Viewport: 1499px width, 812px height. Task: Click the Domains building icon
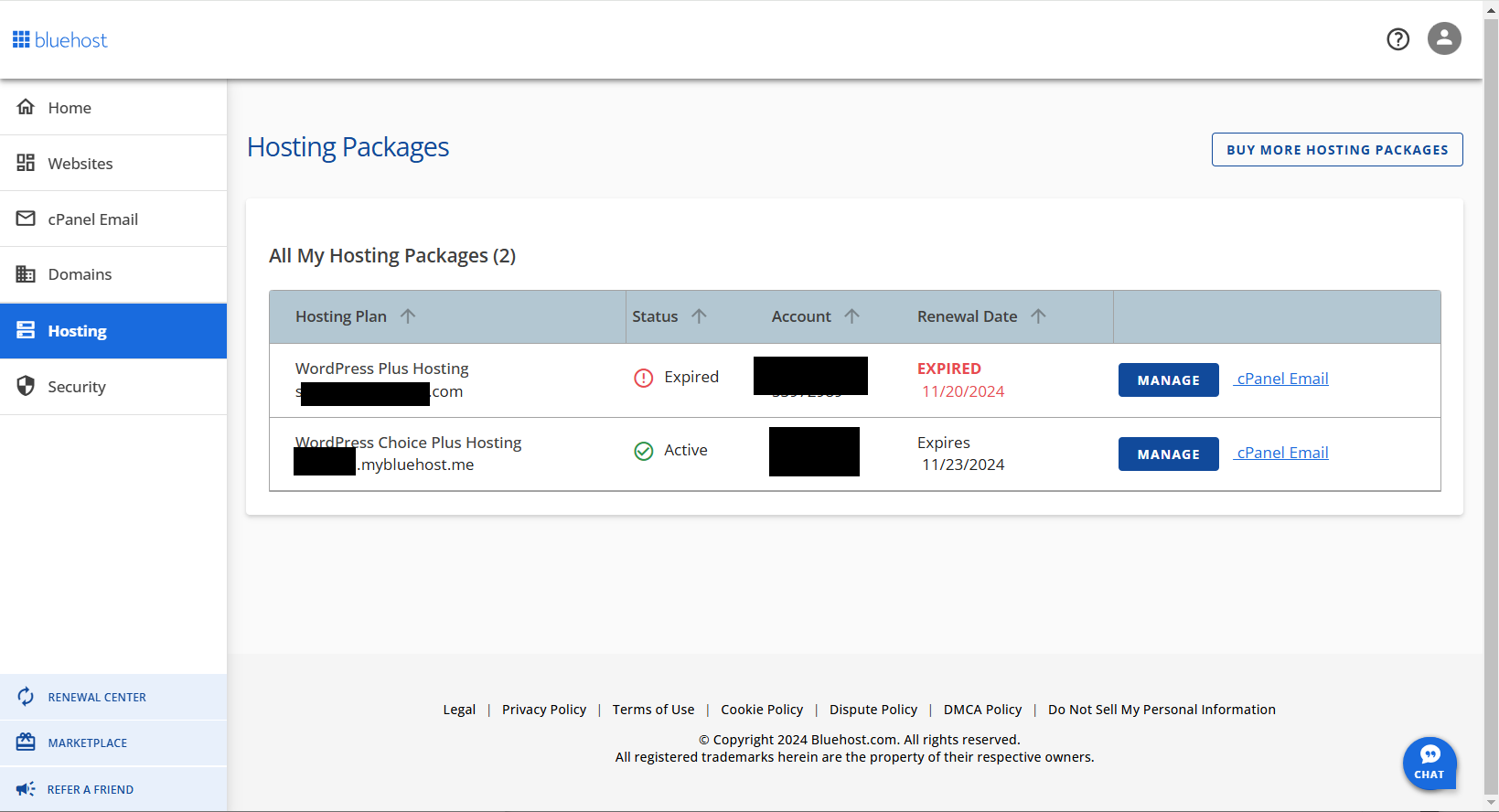point(26,274)
